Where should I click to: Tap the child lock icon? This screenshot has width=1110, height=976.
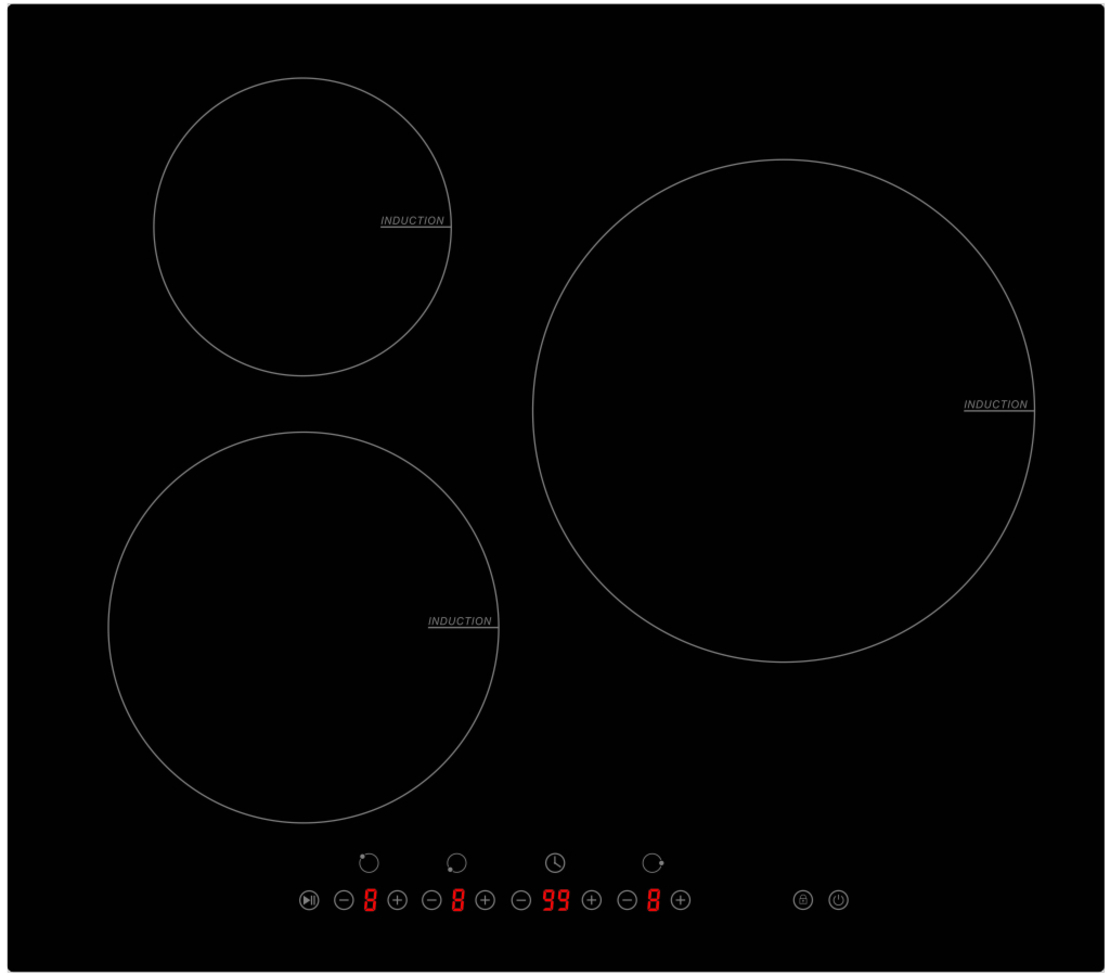tap(803, 900)
